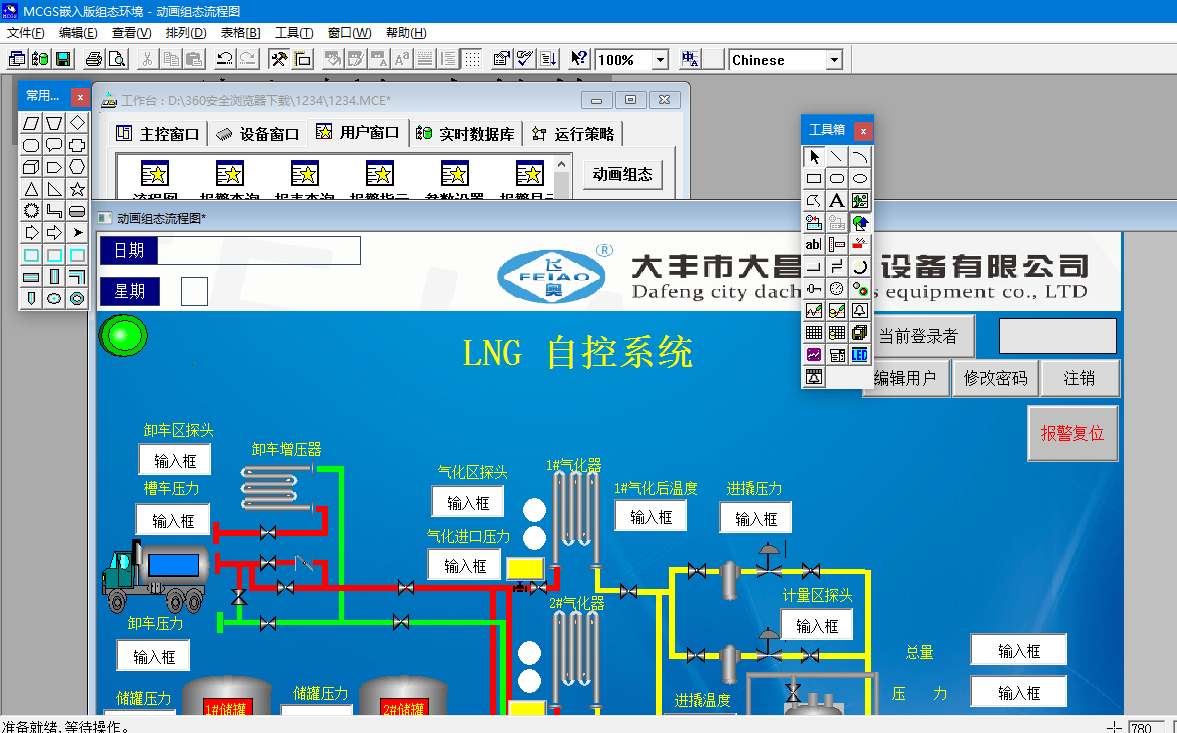Select the alarm bell component in toolbox
Viewport: 1177px width, 733px height.
pyautogui.click(x=860, y=311)
